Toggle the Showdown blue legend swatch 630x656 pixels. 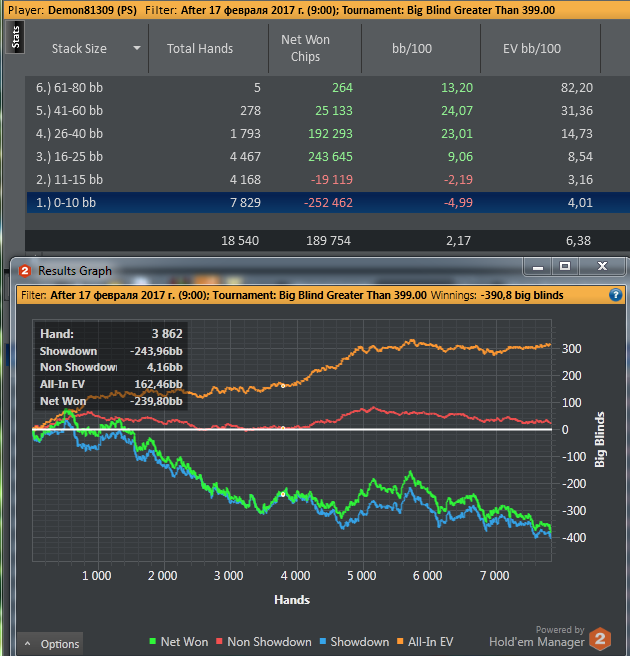pyautogui.click(x=323, y=641)
